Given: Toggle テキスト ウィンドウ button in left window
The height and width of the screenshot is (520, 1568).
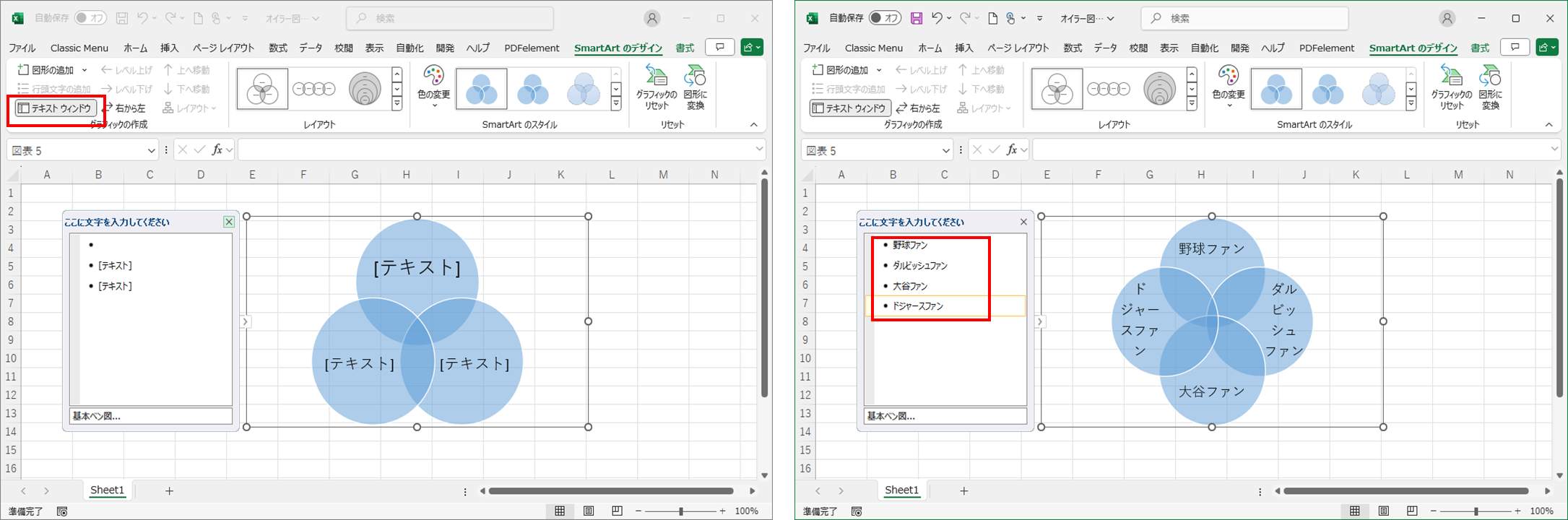Looking at the screenshot, I should (x=55, y=108).
